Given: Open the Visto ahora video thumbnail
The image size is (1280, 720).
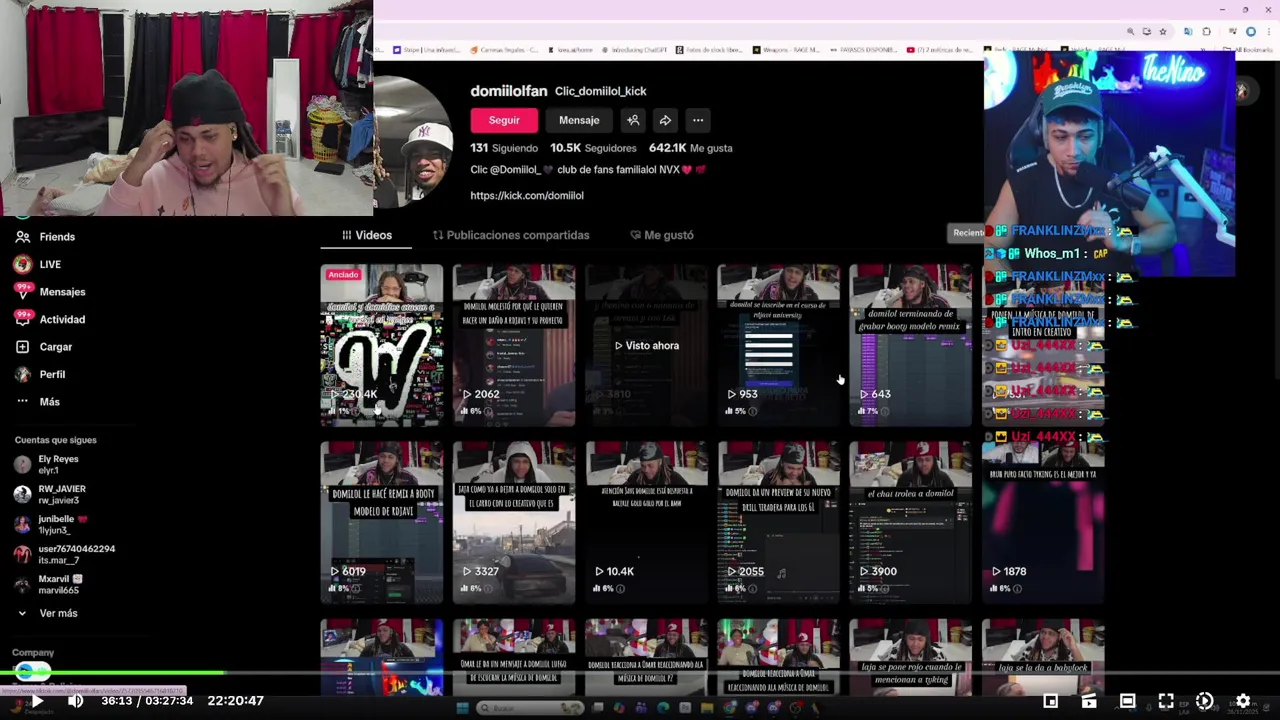Looking at the screenshot, I should 646,345.
